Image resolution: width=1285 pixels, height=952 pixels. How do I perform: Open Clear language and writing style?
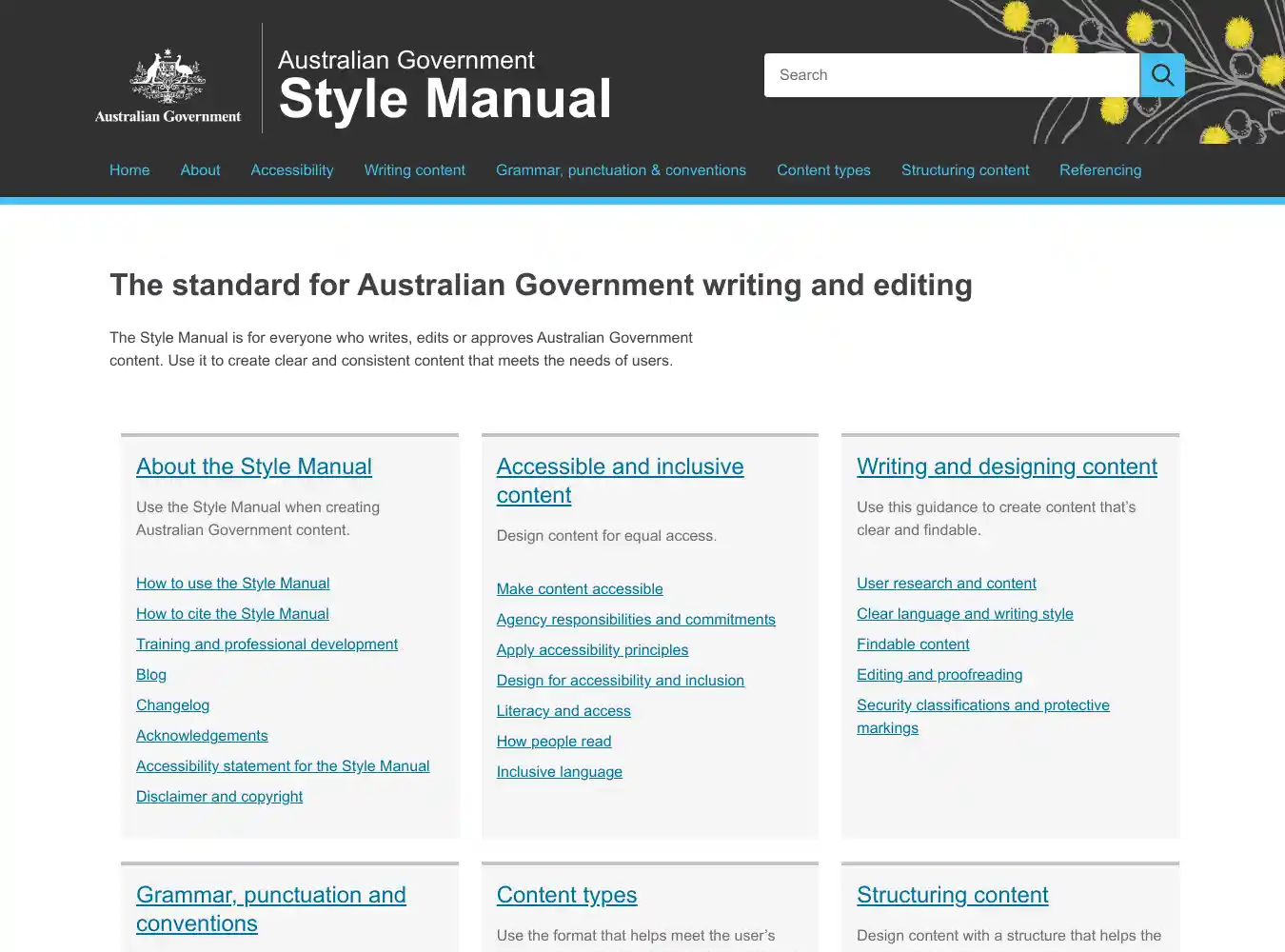964,614
